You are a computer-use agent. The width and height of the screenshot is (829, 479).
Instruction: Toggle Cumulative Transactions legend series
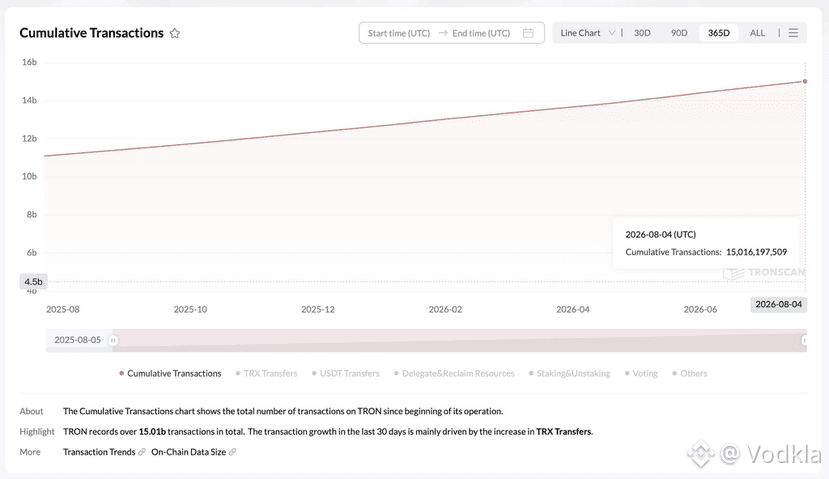170,373
